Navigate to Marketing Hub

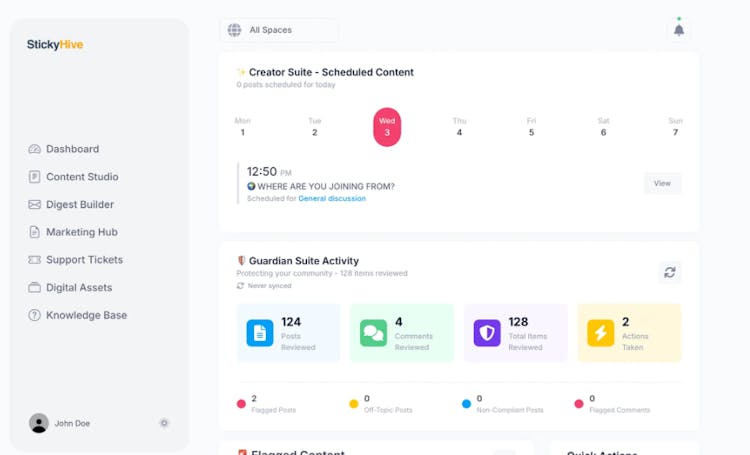point(82,232)
